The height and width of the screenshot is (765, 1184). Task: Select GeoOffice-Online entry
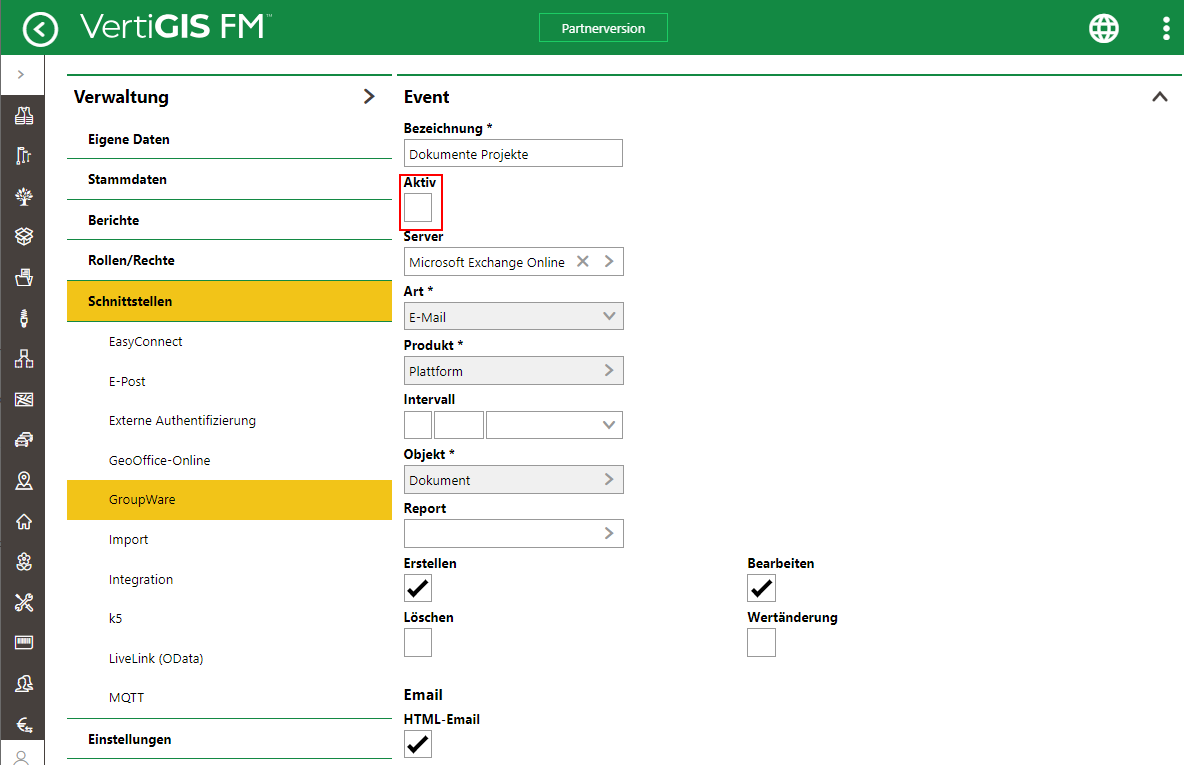pos(159,461)
